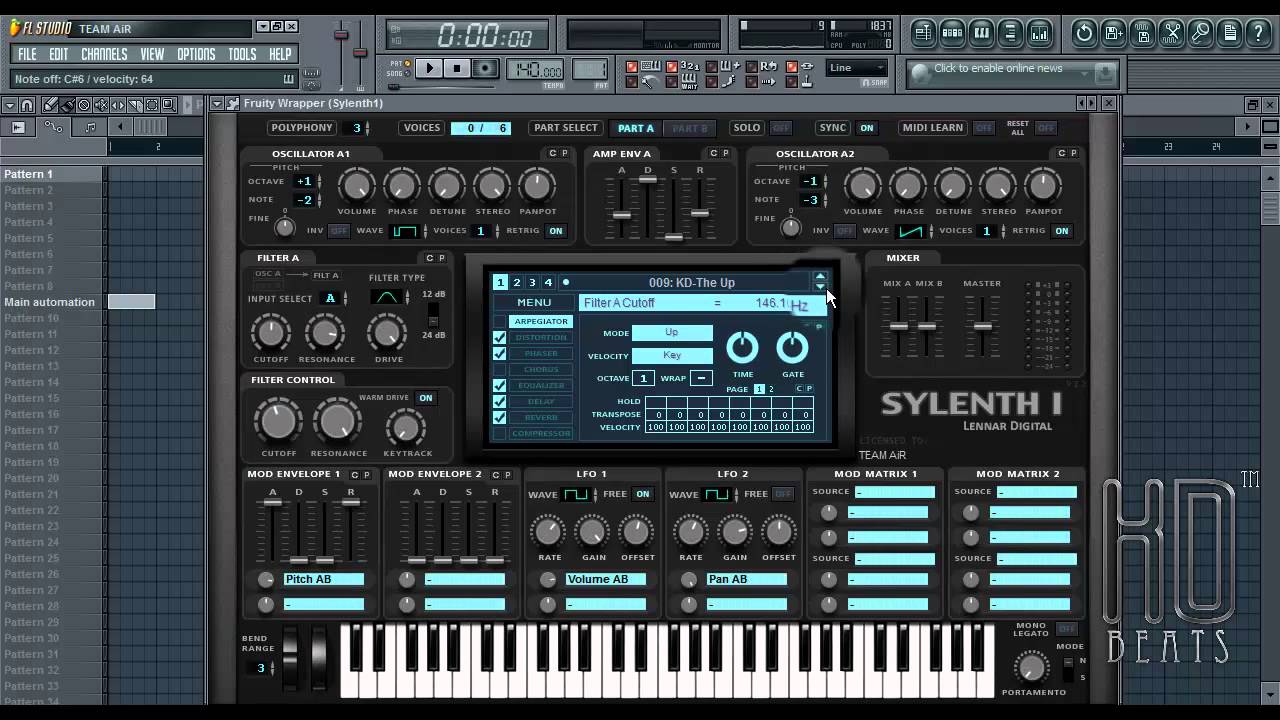The width and height of the screenshot is (1280, 720).
Task: Adjust the MIX A fader
Action: pyautogui.click(x=898, y=327)
